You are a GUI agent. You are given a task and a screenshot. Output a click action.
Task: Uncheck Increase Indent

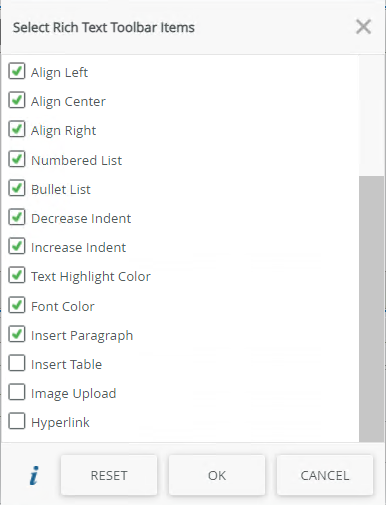click(x=17, y=246)
